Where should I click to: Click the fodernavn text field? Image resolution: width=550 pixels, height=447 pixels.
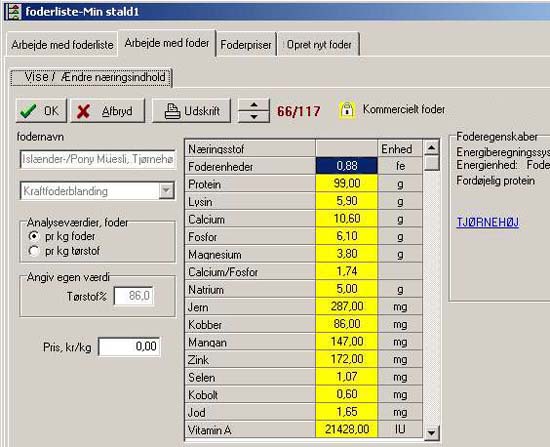98,159
